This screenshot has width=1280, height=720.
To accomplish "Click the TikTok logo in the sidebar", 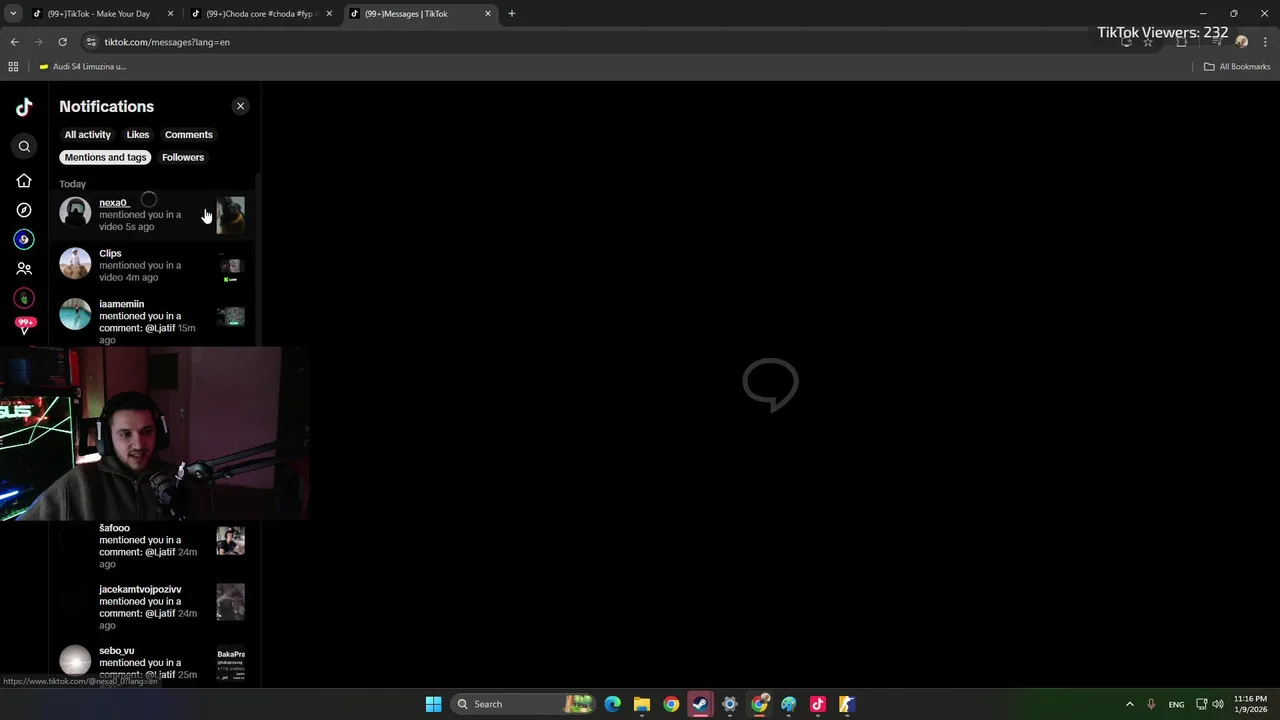I will 24,107.
